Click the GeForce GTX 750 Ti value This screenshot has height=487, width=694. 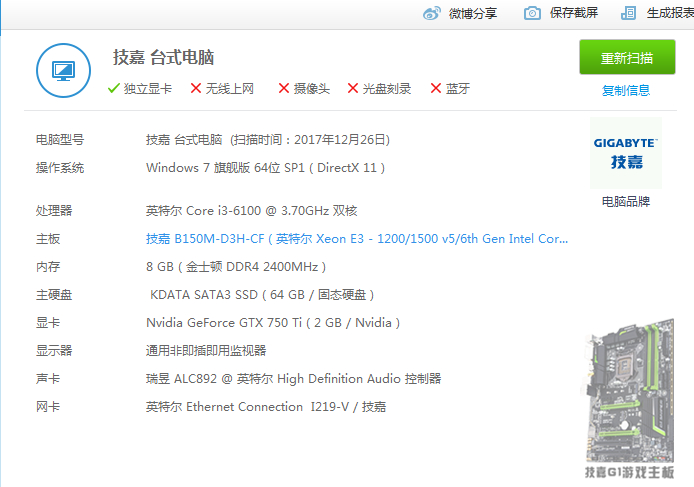tap(273, 323)
